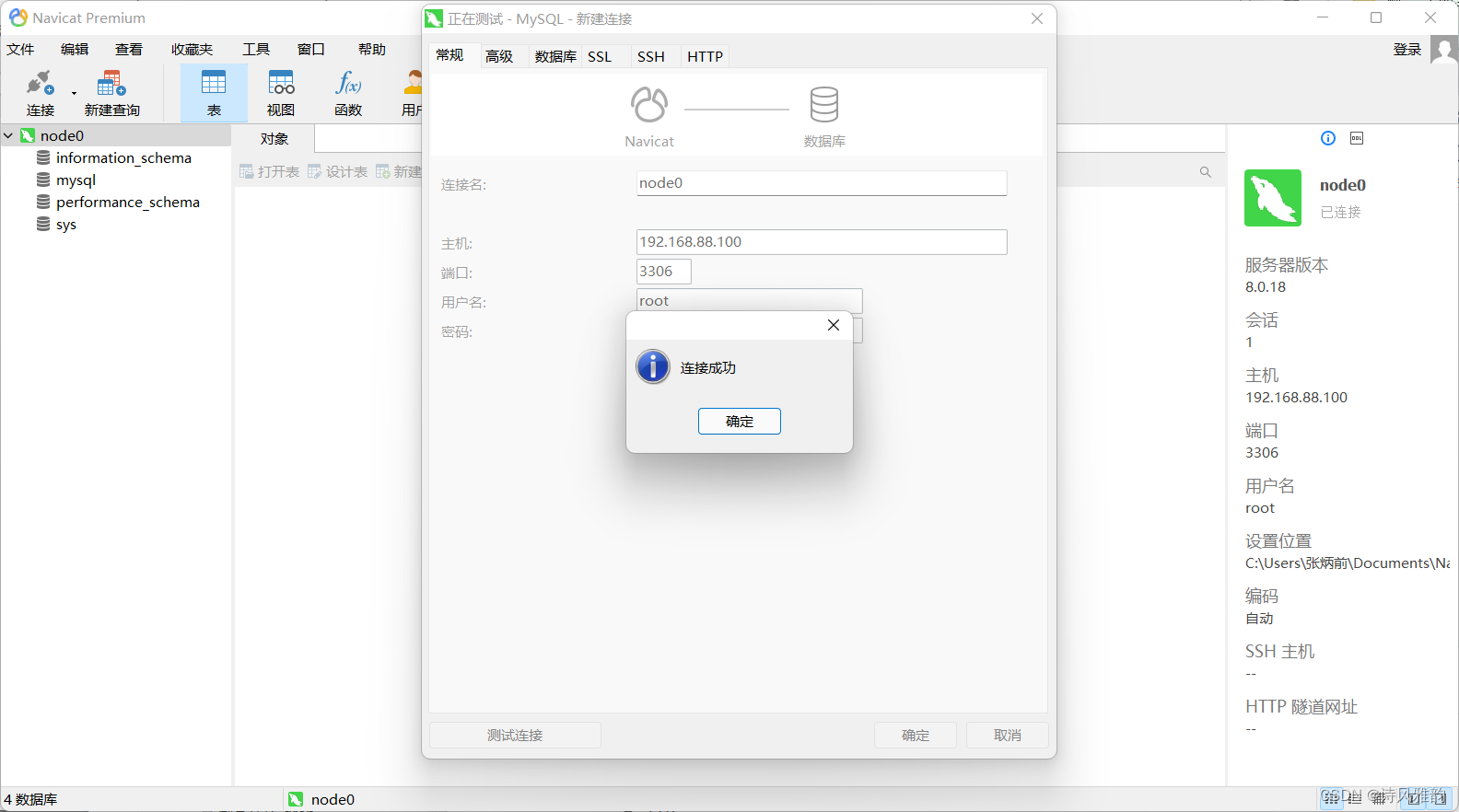Open the Edit (编辑) menu

(75, 50)
